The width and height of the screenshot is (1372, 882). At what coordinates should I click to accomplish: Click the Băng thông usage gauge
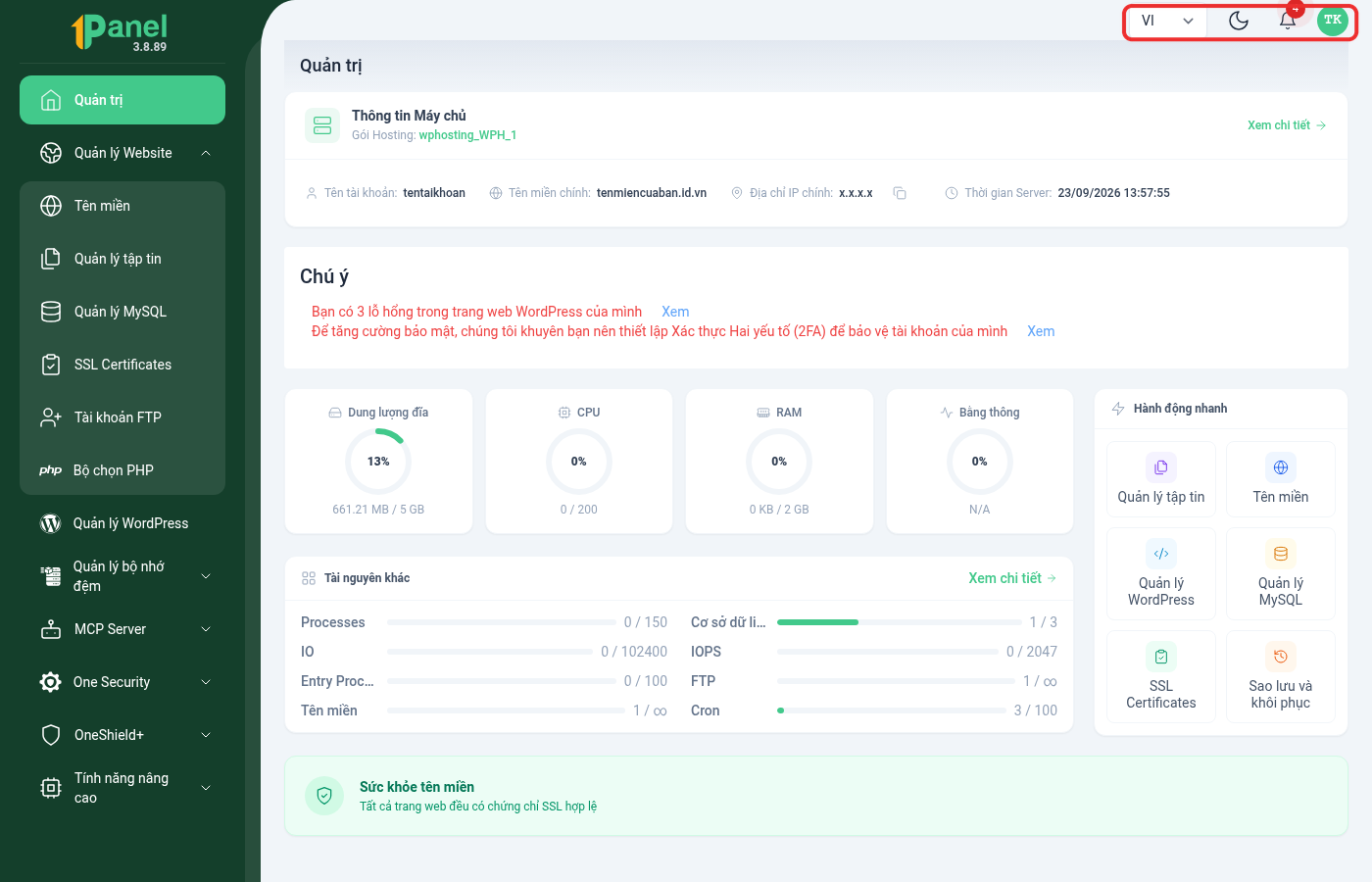coord(980,462)
